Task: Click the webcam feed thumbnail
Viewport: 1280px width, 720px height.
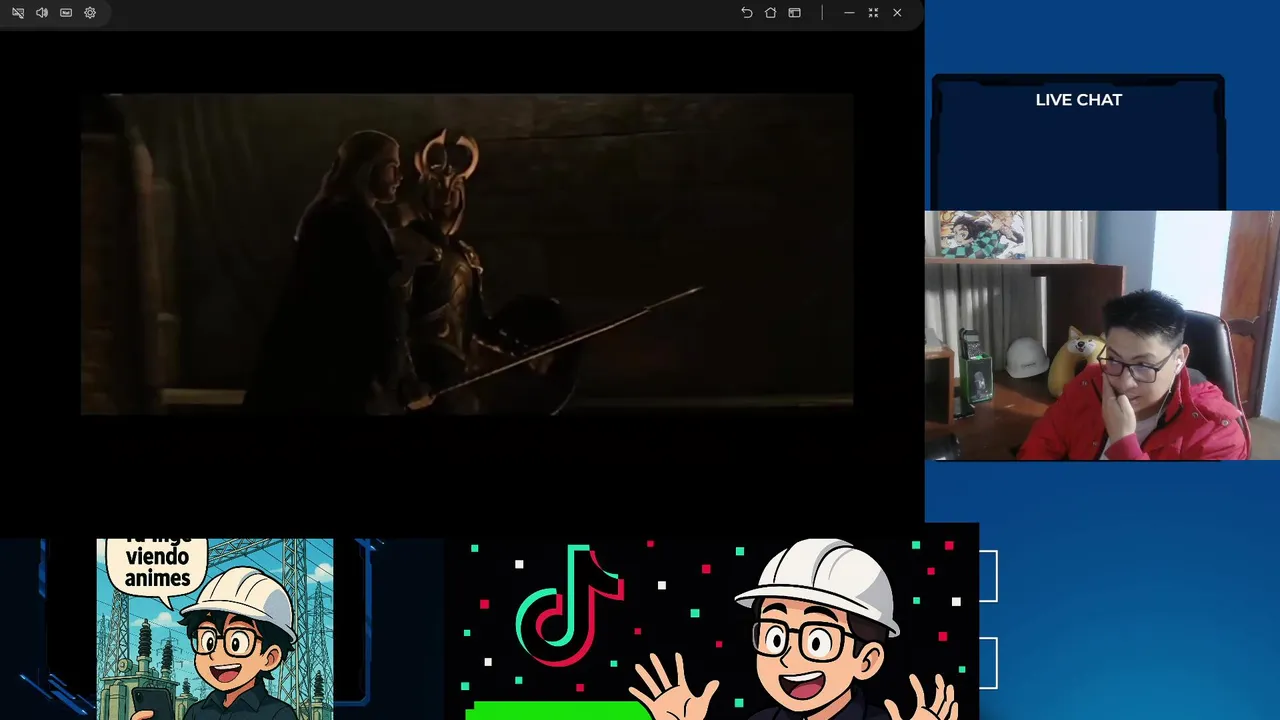Action: tap(1102, 335)
